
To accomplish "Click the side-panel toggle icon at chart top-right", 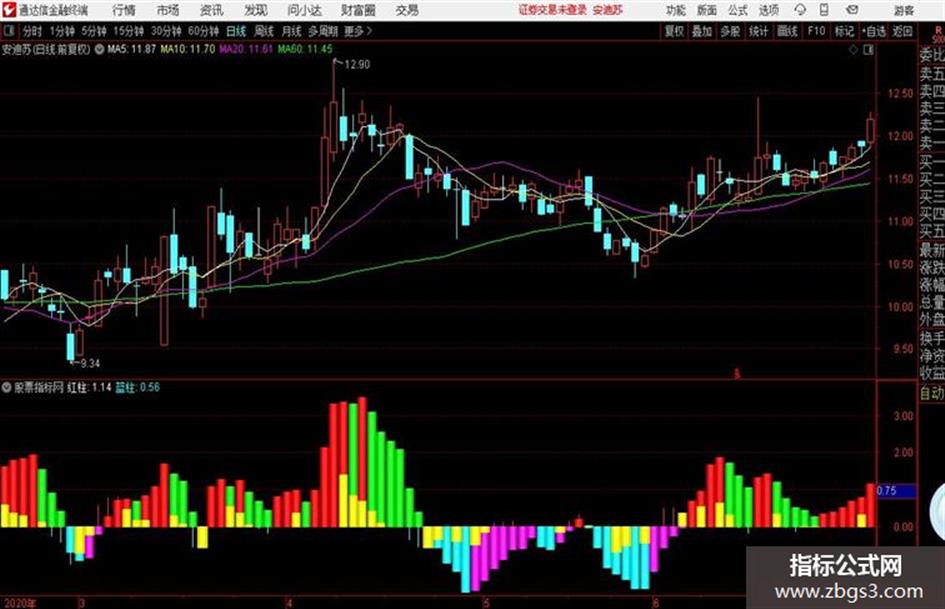I will pyautogui.click(x=868, y=50).
